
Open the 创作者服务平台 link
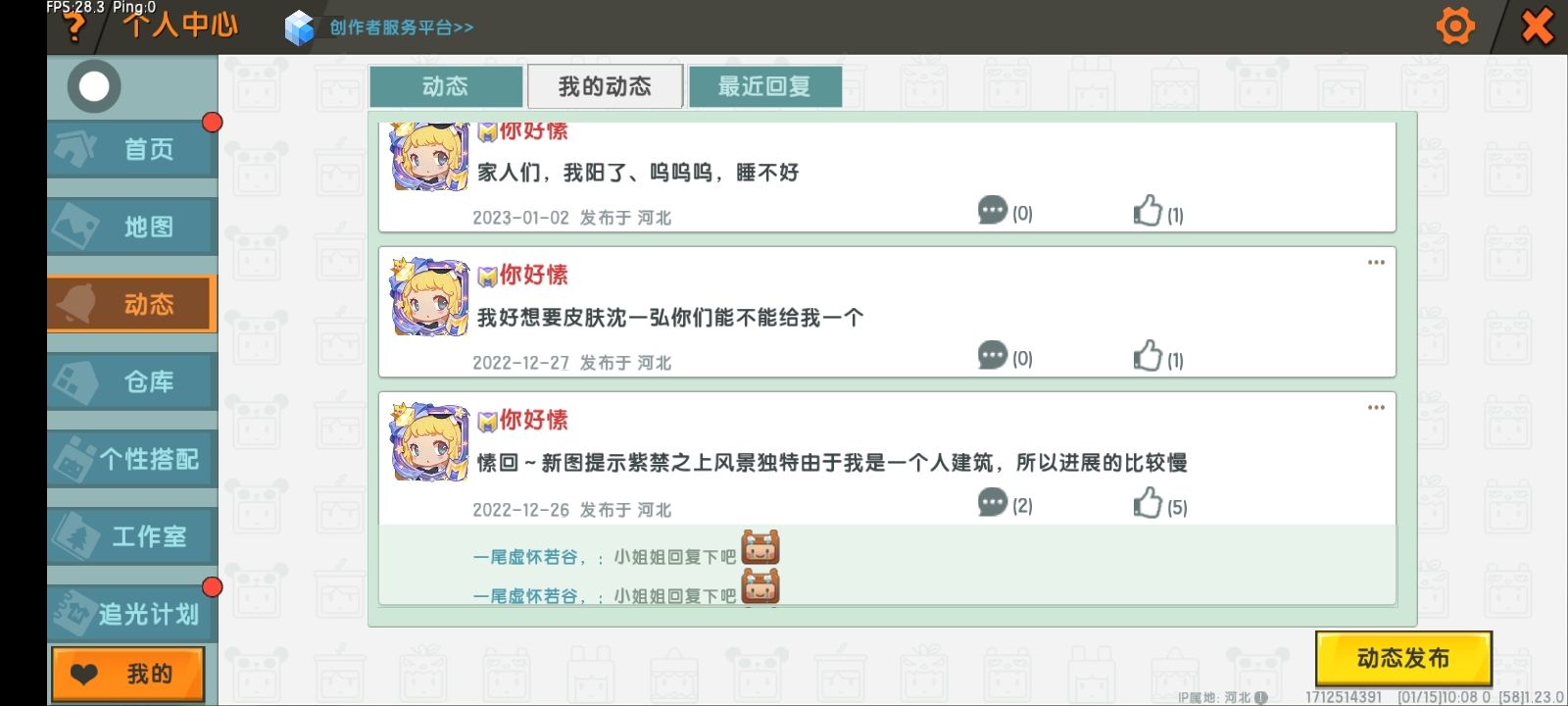tap(401, 27)
